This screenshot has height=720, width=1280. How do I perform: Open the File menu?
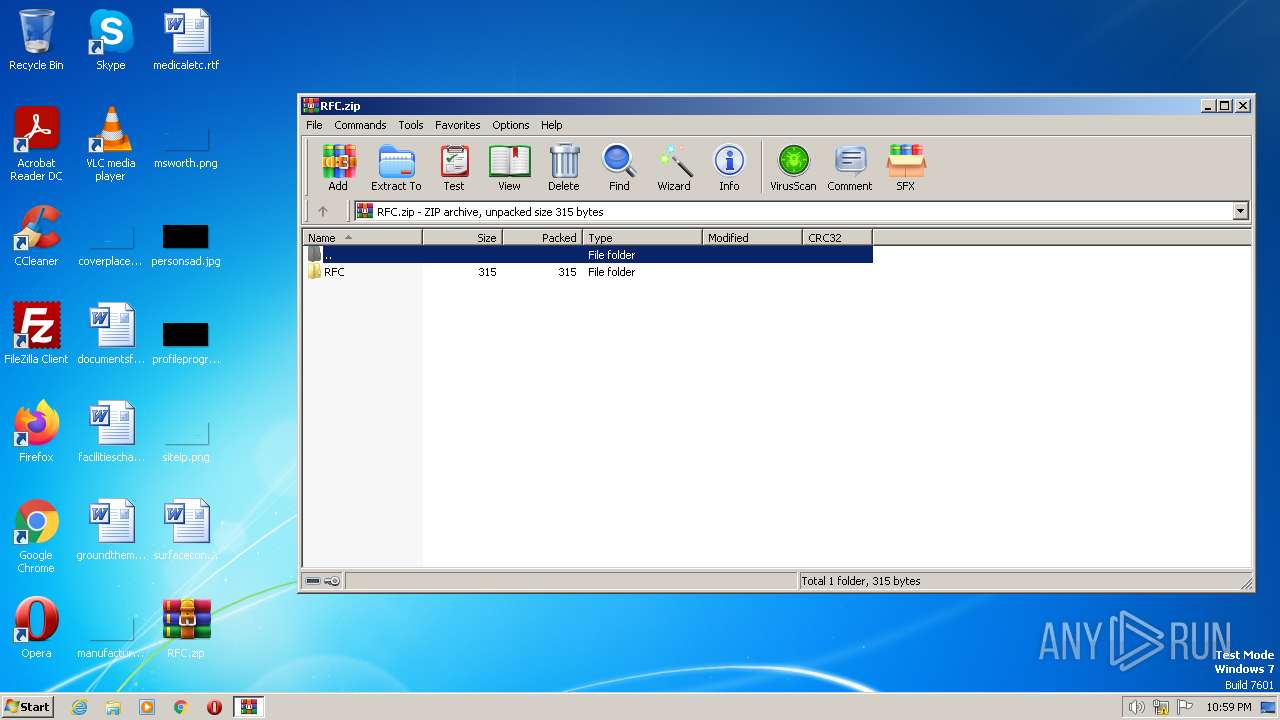pyautogui.click(x=314, y=125)
